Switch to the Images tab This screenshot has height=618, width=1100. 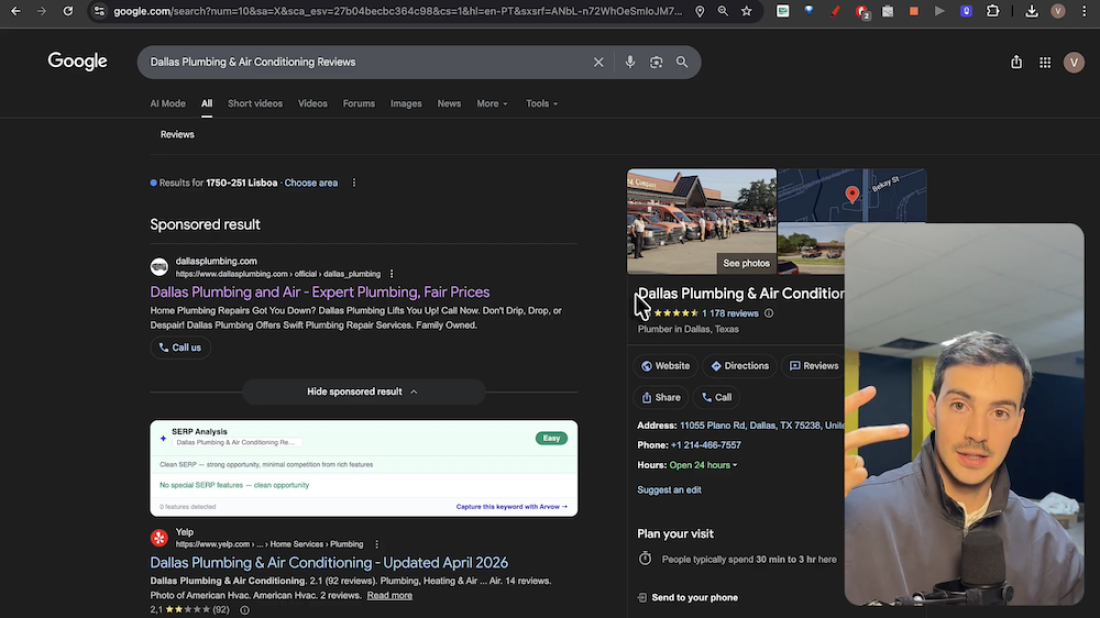pos(405,103)
